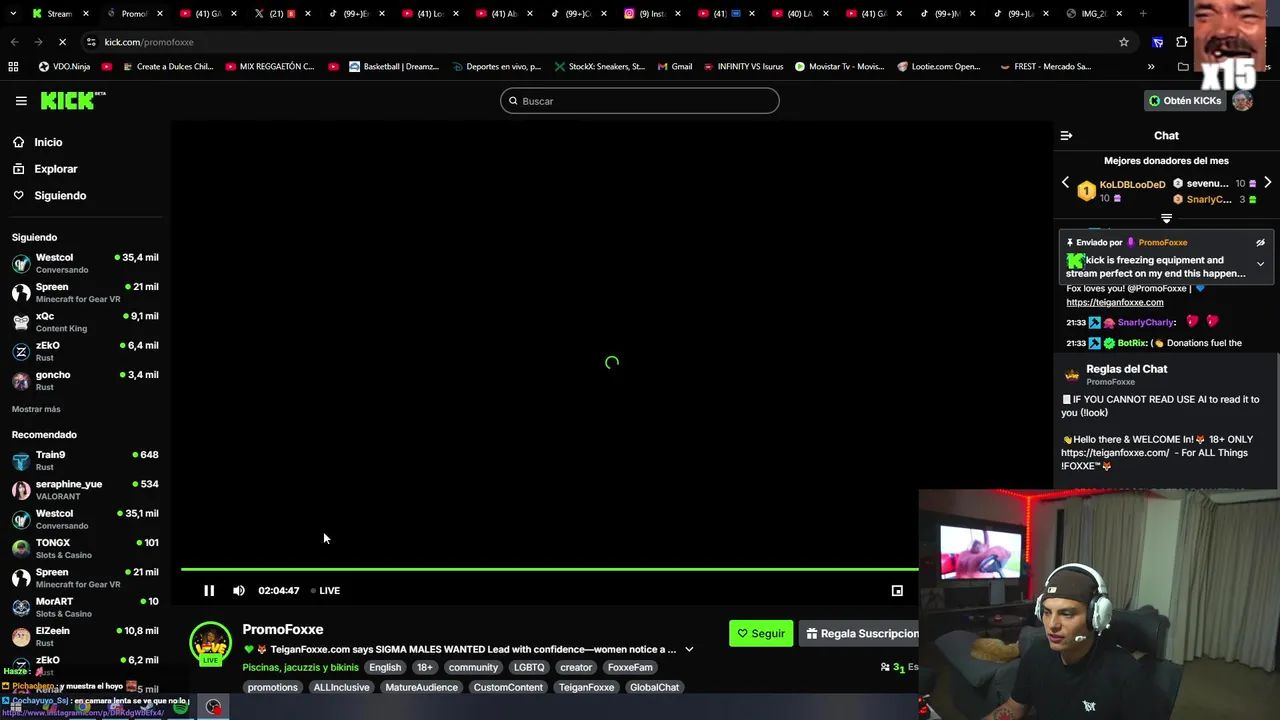Expand the pinned chat message chevron
Image resolution: width=1280 pixels, height=720 pixels.
click(1260, 264)
